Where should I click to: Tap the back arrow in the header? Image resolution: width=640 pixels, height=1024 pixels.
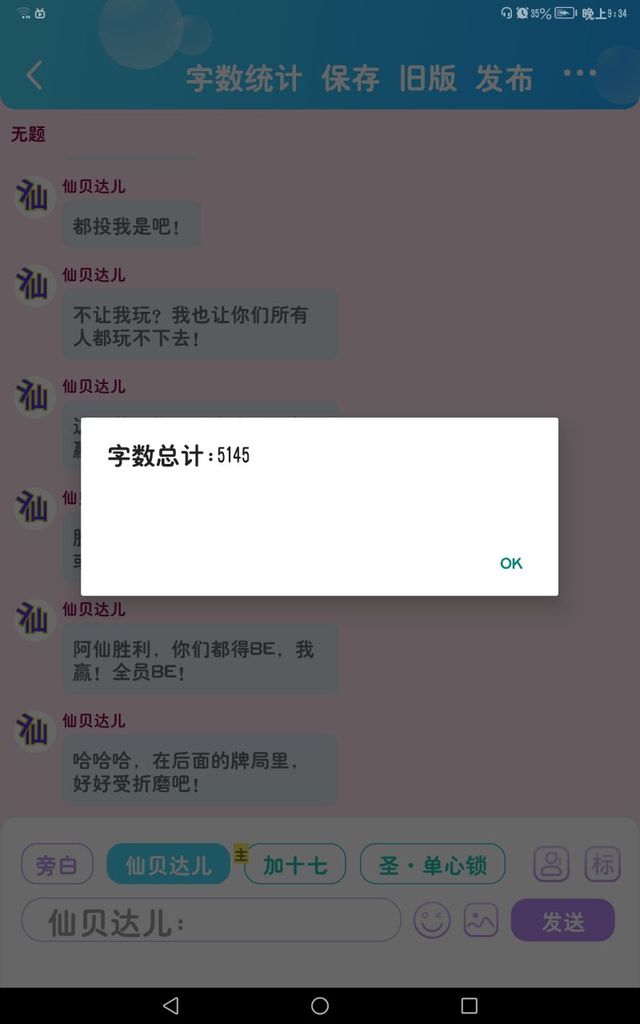(x=35, y=75)
